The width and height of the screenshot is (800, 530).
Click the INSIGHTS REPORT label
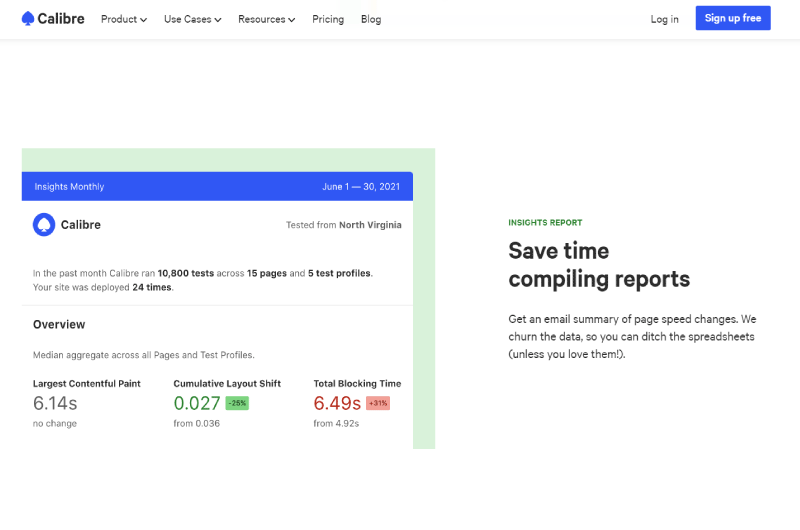coord(545,222)
